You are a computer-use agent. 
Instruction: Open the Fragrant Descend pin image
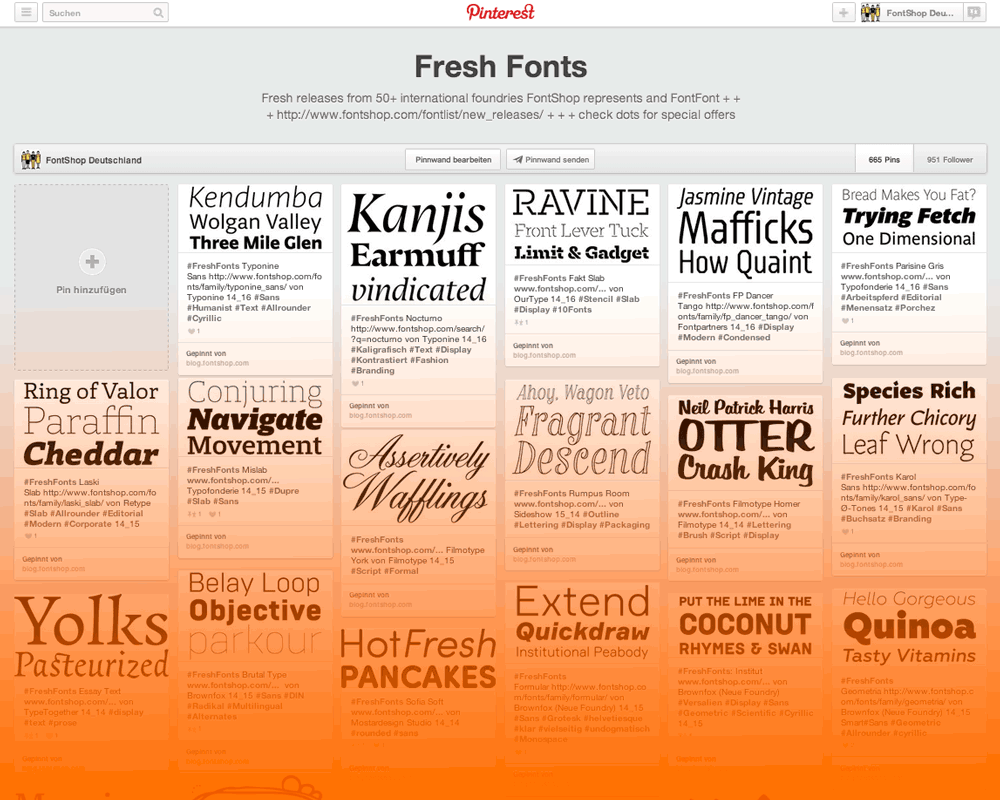point(582,430)
